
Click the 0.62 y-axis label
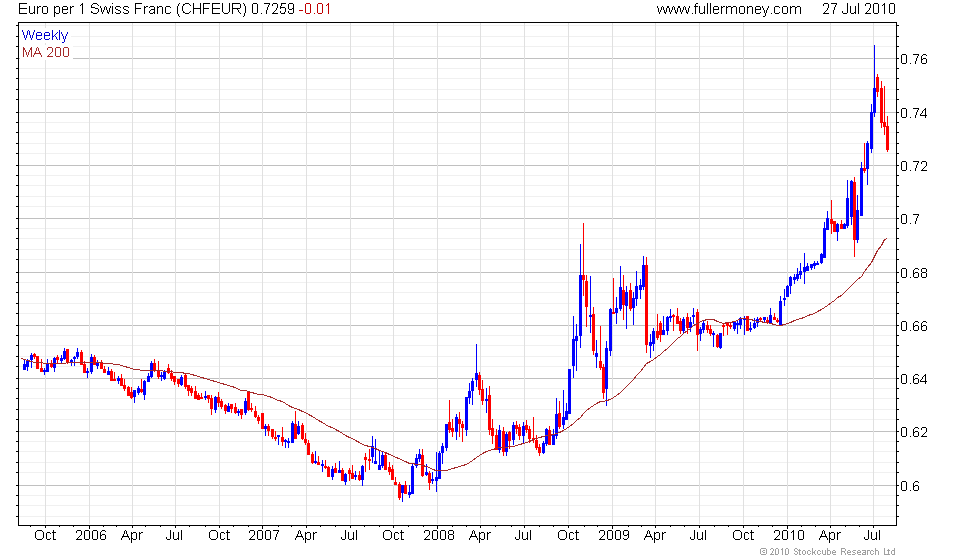pyautogui.click(x=914, y=432)
